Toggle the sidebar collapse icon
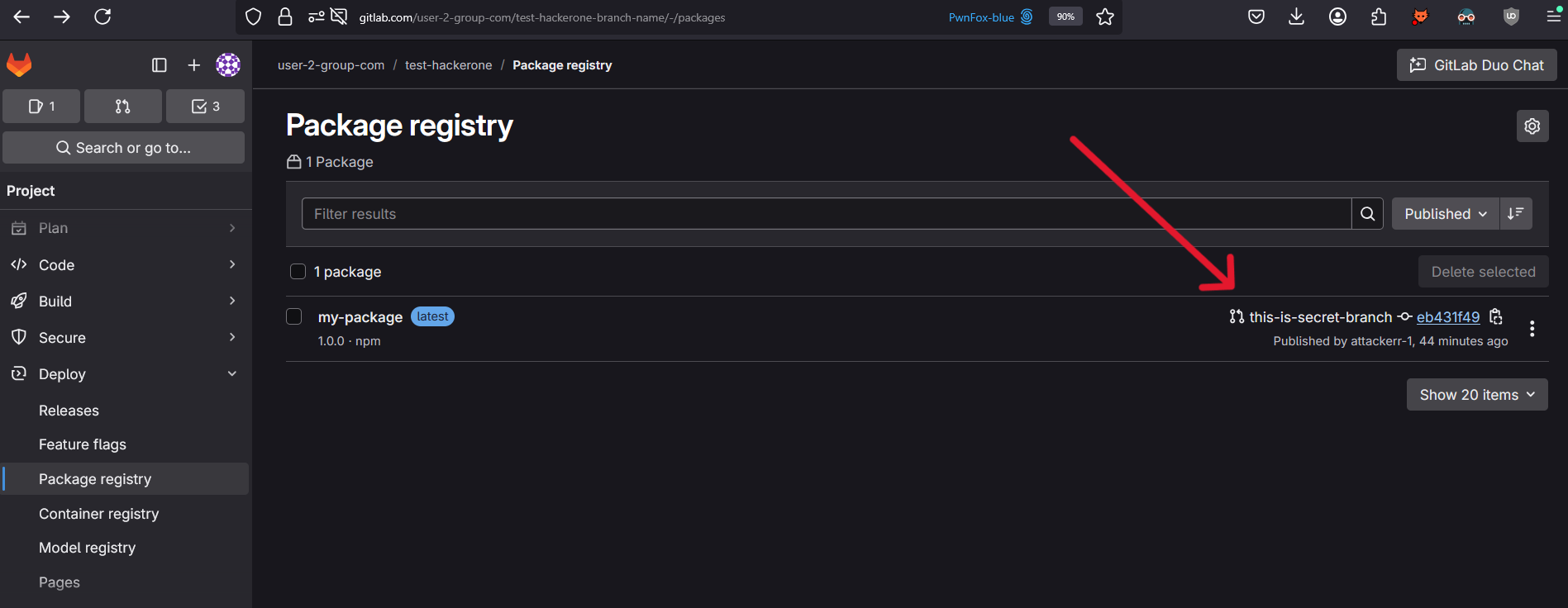 (x=160, y=65)
